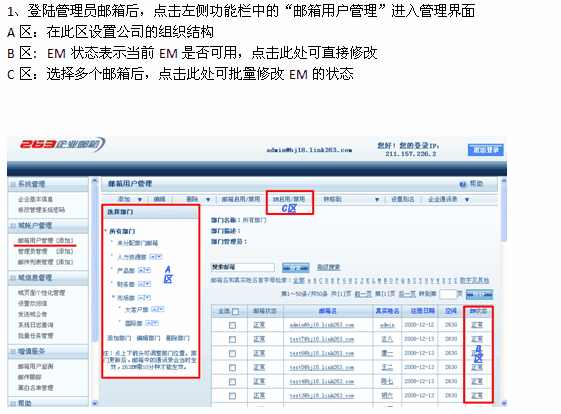Click reorder arrows beside 财务部

tap(144, 284)
